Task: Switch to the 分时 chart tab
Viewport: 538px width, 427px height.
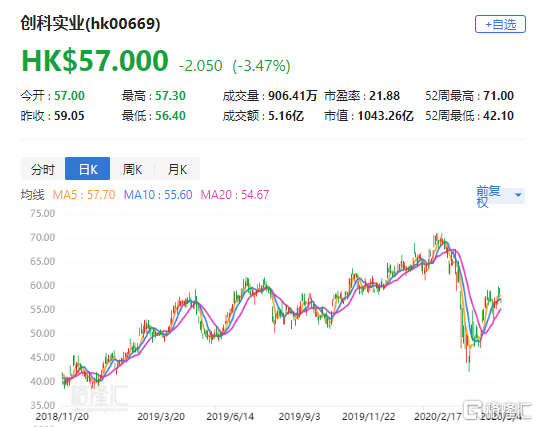Action: pyautogui.click(x=43, y=169)
